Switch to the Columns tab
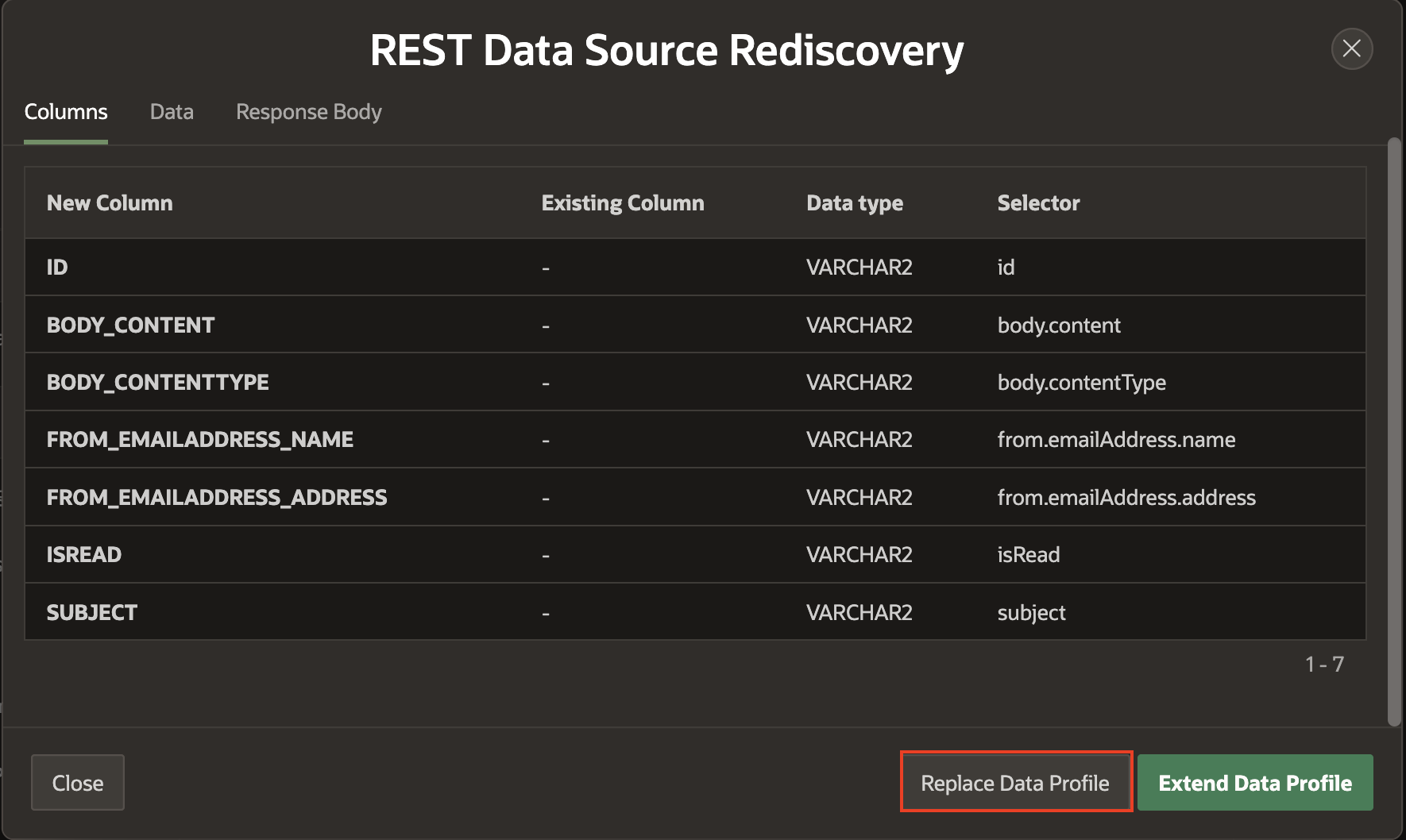 [66, 112]
